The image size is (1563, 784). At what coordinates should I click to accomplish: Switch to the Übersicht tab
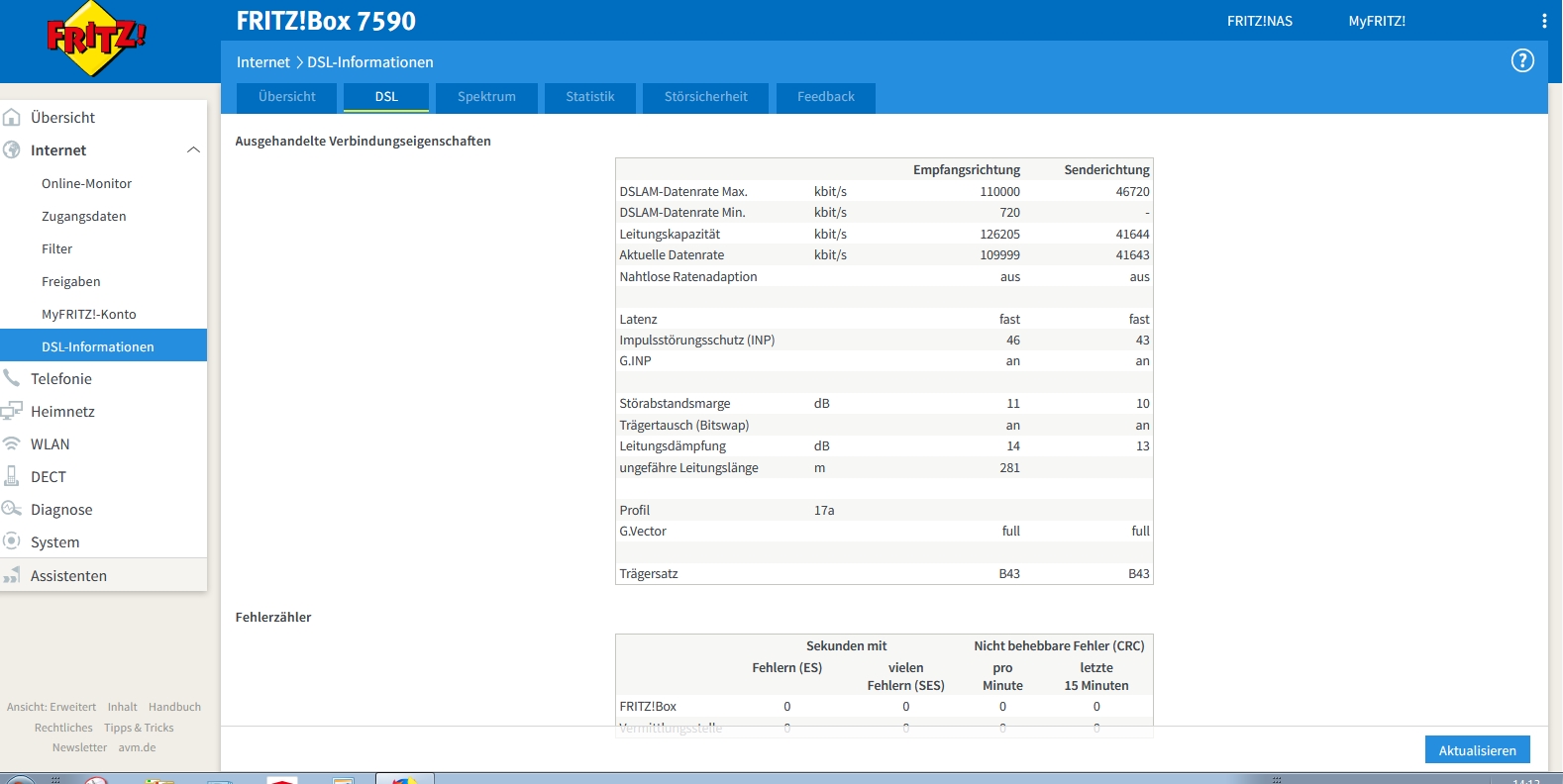pos(287,97)
